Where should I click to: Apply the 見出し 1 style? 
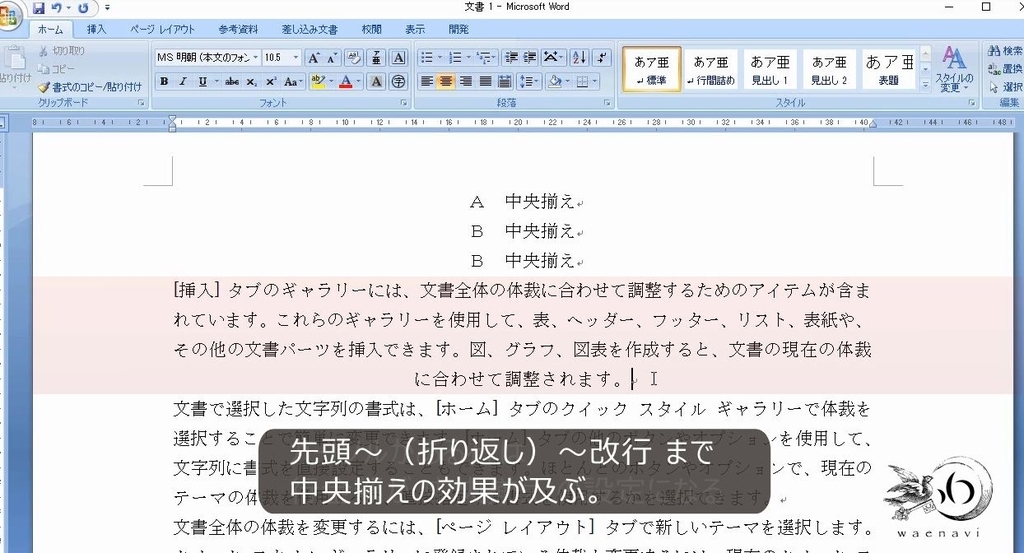(770, 69)
